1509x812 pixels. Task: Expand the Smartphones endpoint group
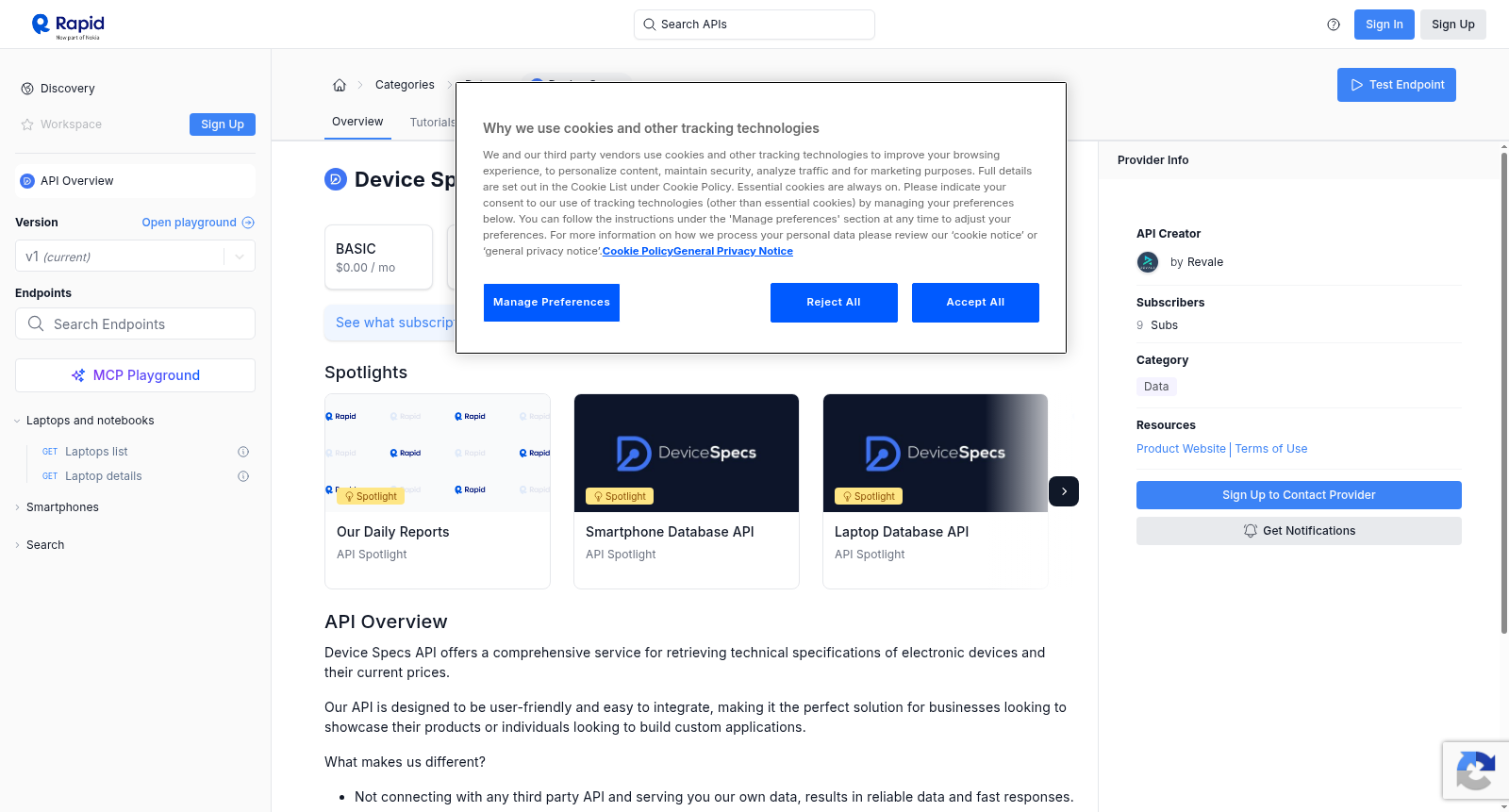pyautogui.click(x=58, y=507)
